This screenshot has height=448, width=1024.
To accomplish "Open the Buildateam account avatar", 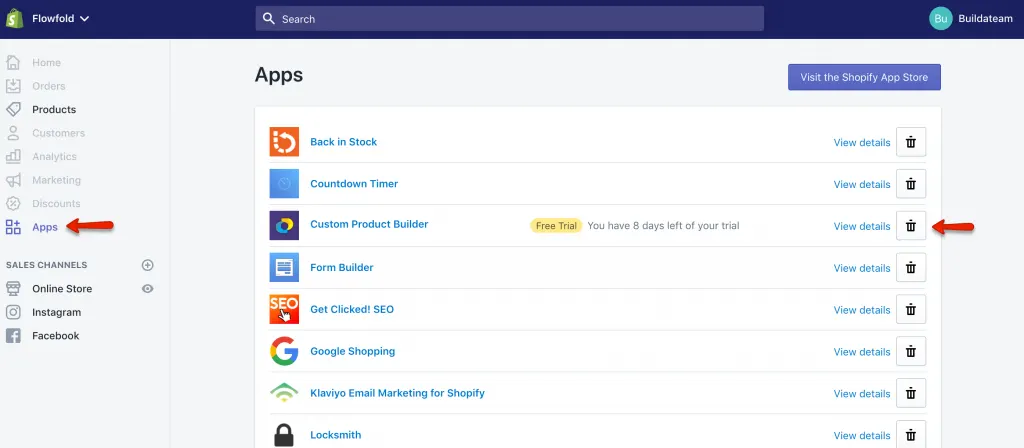I will point(940,19).
